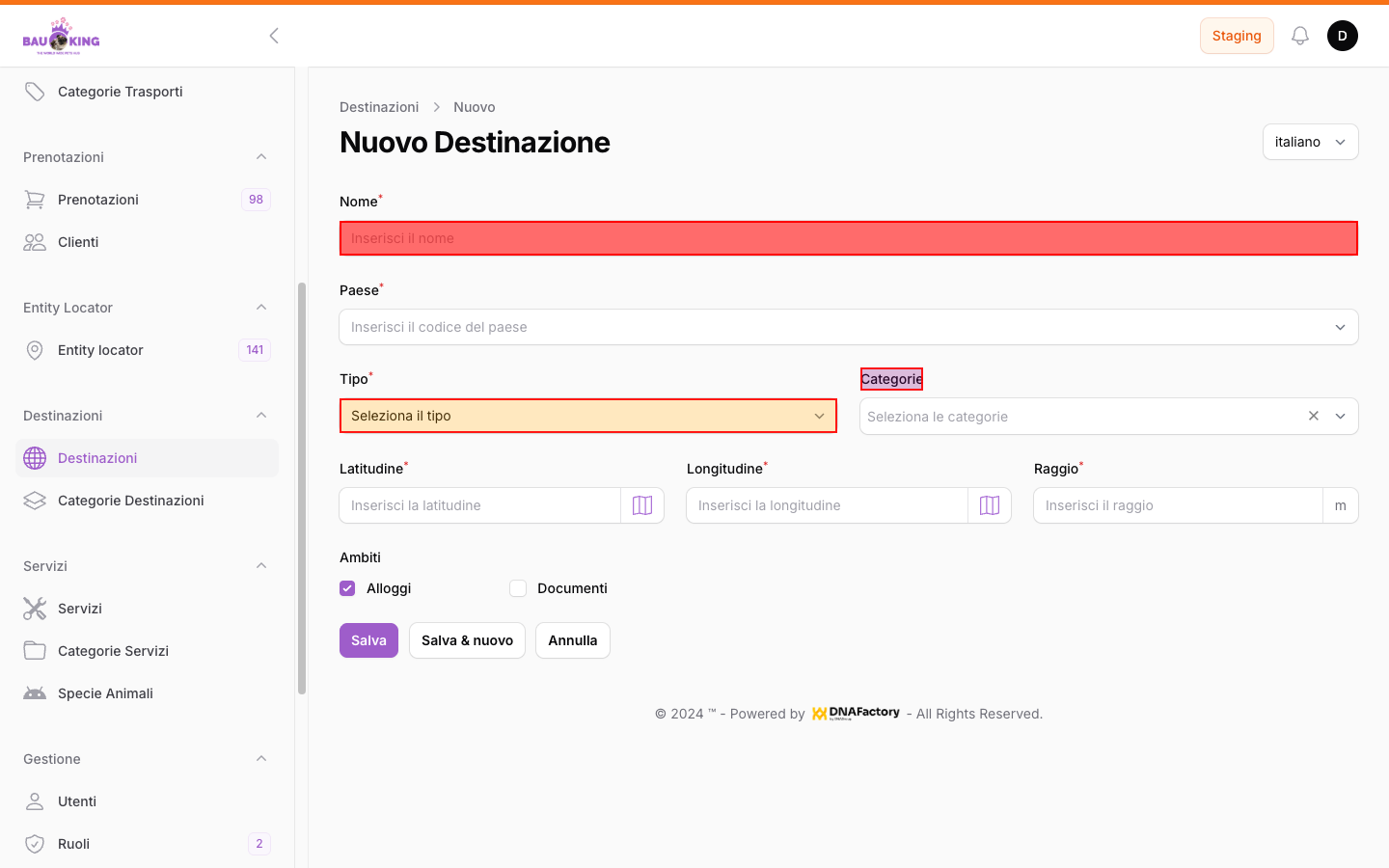Collapse the Prenotazioni section chevron
The image size is (1389, 868).
261,156
